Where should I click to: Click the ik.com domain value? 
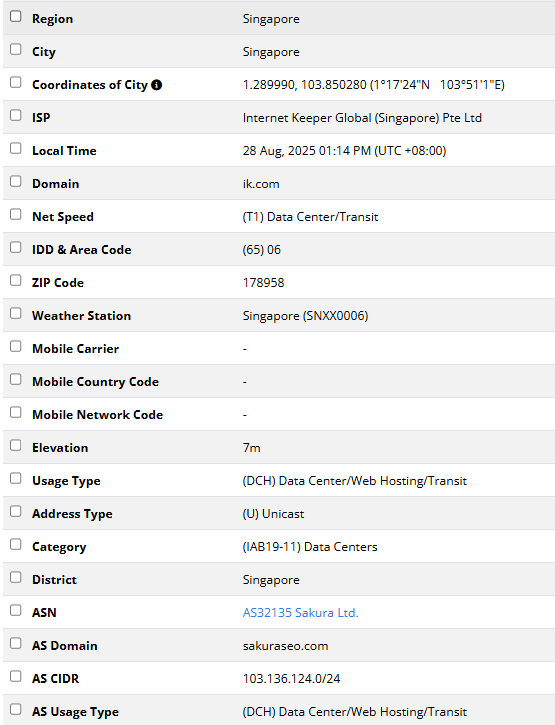(x=261, y=184)
